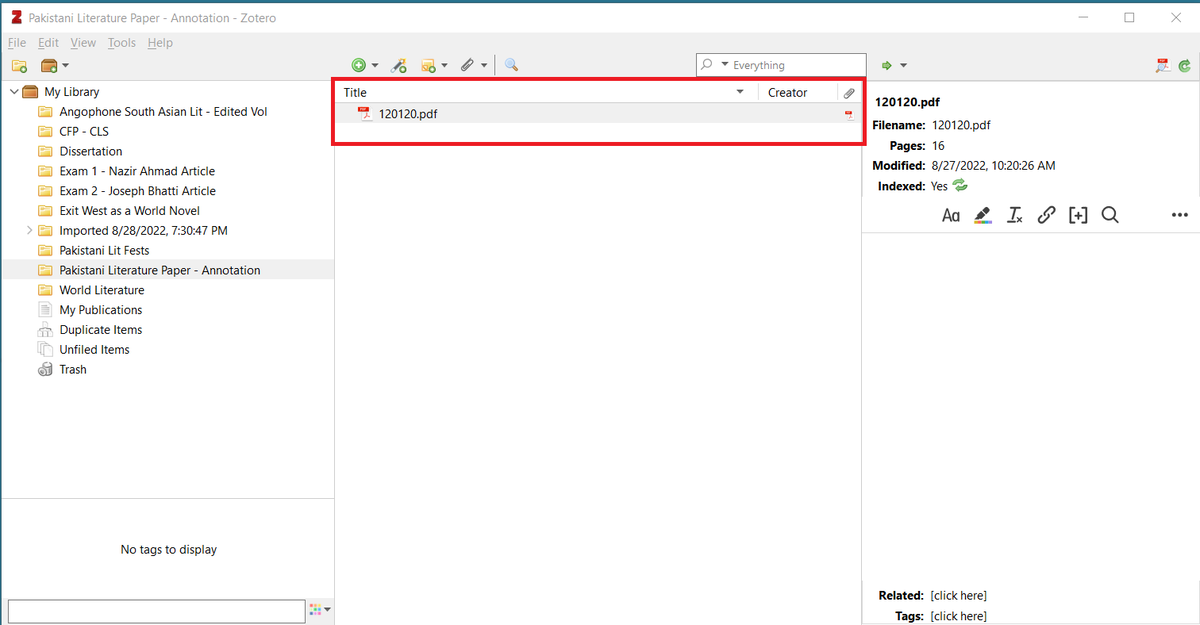The height and width of the screenshot is (625, 1200).
Task: Click the New Collection toolbar icon
Action: (x=19, y=65)
